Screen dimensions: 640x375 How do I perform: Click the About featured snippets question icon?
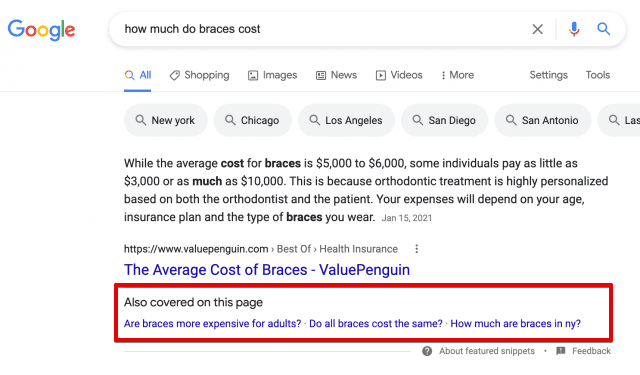pos(427,351)
